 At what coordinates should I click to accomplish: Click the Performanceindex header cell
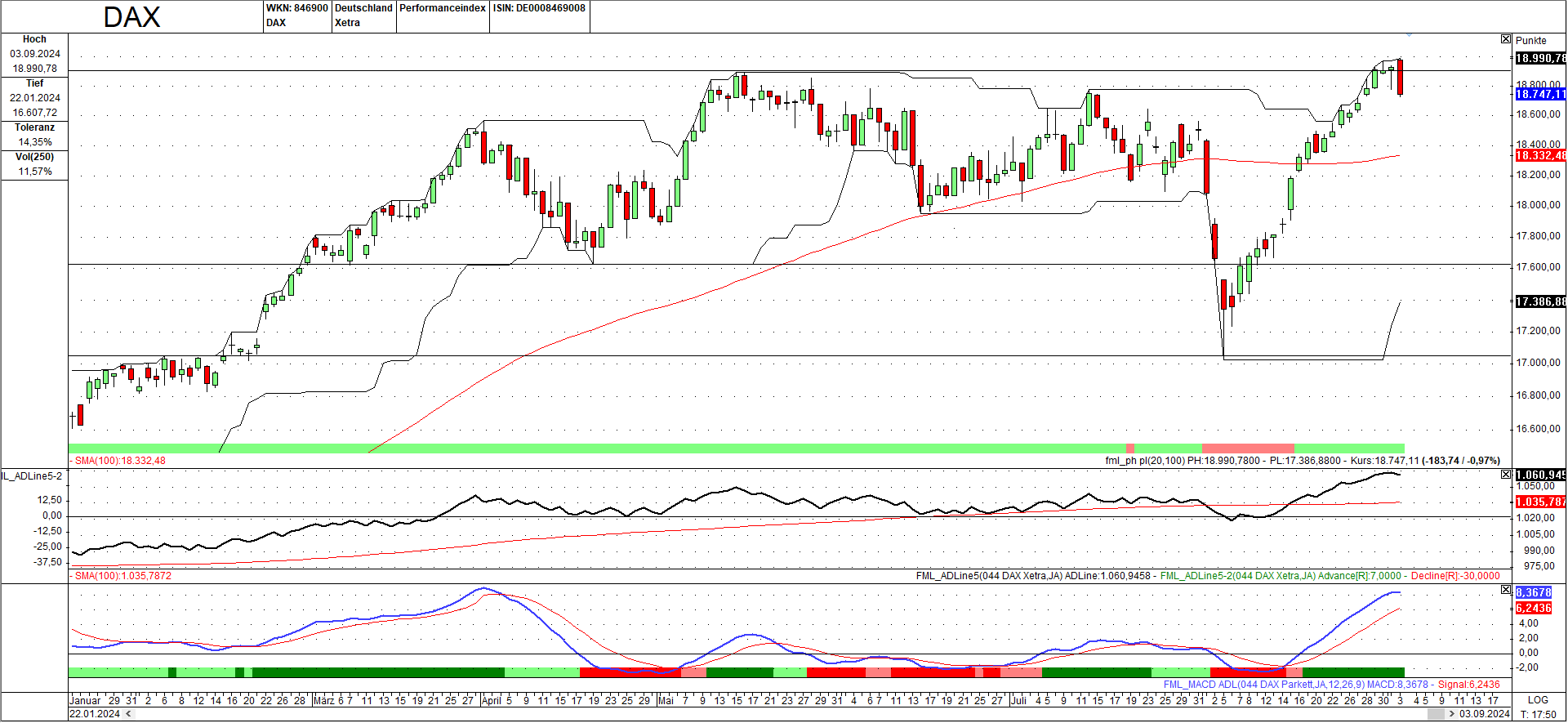pyautogui.click(x=443, y=16)
